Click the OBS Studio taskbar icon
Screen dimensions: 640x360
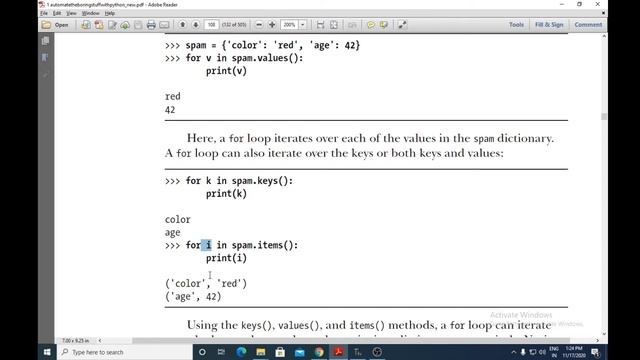coord(378,352)
